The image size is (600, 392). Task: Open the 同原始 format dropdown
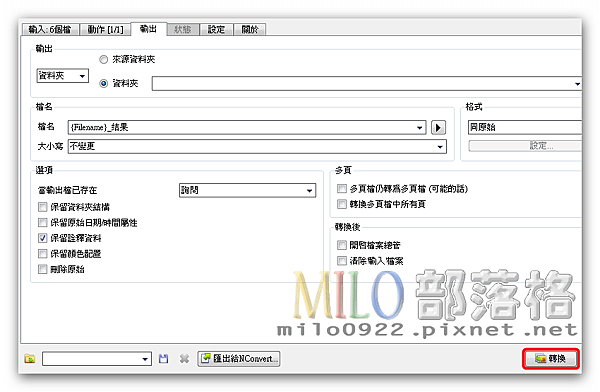click(525, 127)
